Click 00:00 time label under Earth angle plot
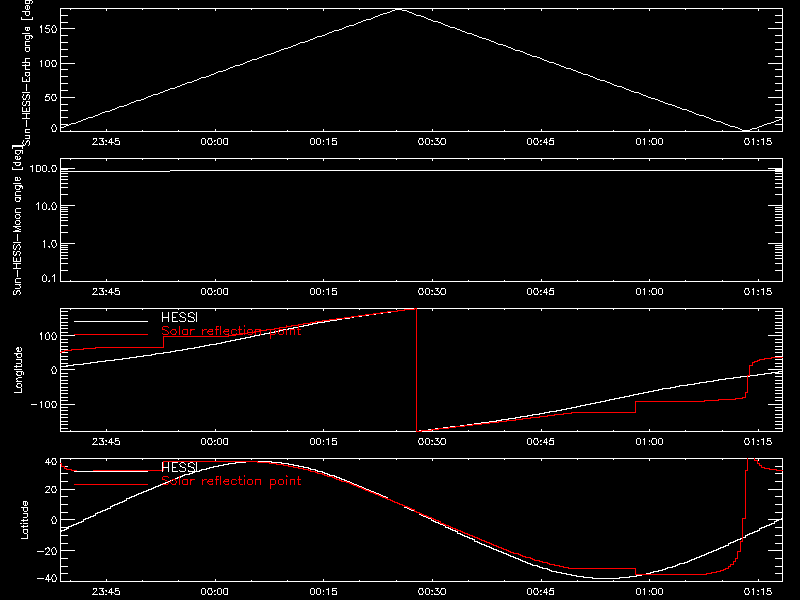The height and width of the screenshot is (600, 800). 214,142
